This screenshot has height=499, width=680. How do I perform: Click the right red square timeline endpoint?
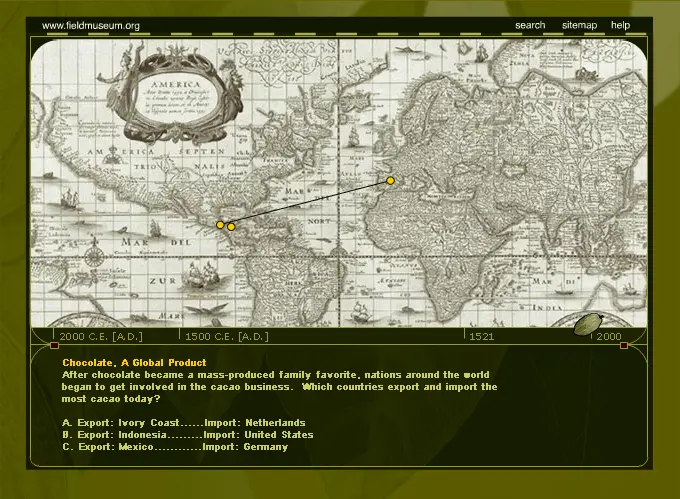point(624,345)
